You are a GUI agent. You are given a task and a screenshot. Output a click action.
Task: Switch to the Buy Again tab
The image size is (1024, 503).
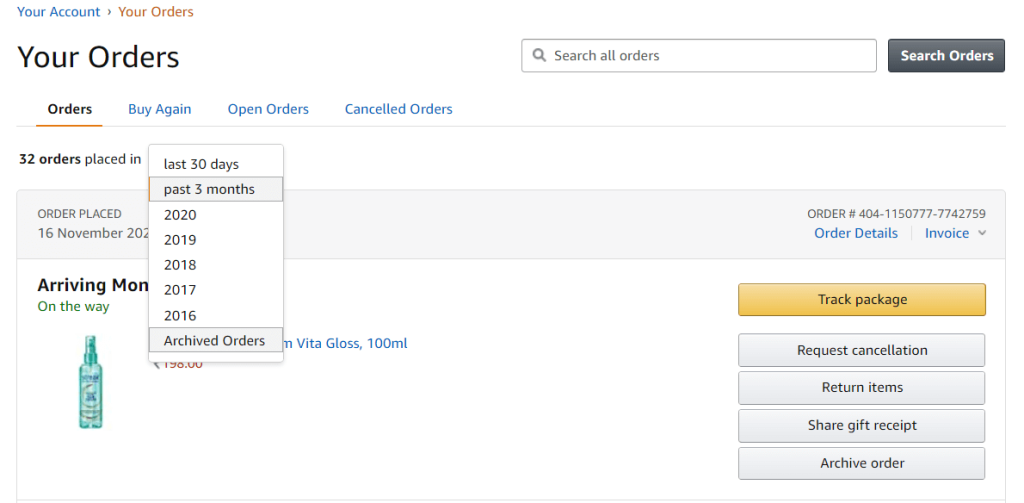tap(159, 109)
